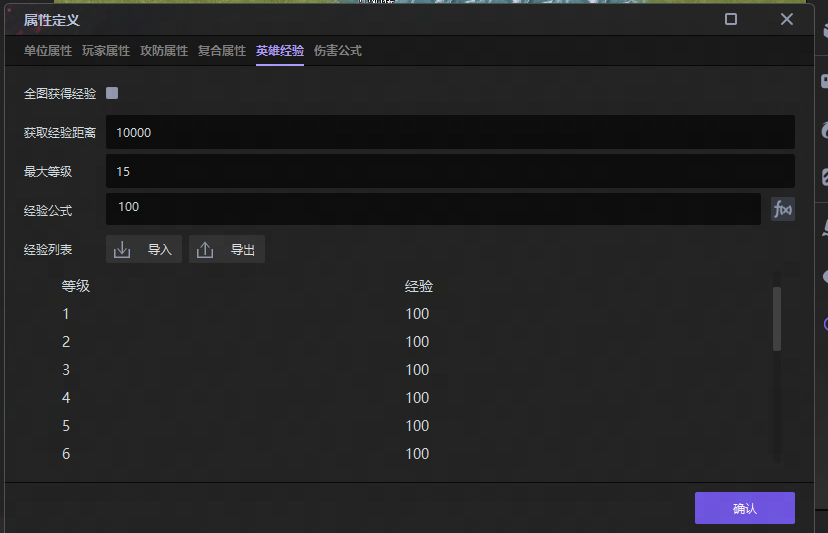Click the 英雄经验 tab
This screenshot has width=828, height=533.
point(280,51)
